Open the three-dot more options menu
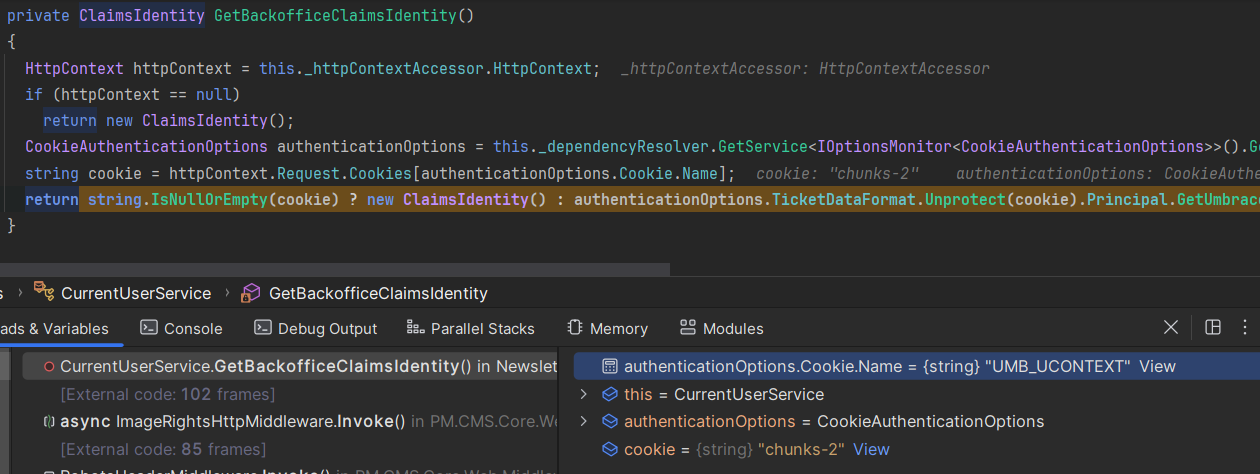 (1245, 327)
